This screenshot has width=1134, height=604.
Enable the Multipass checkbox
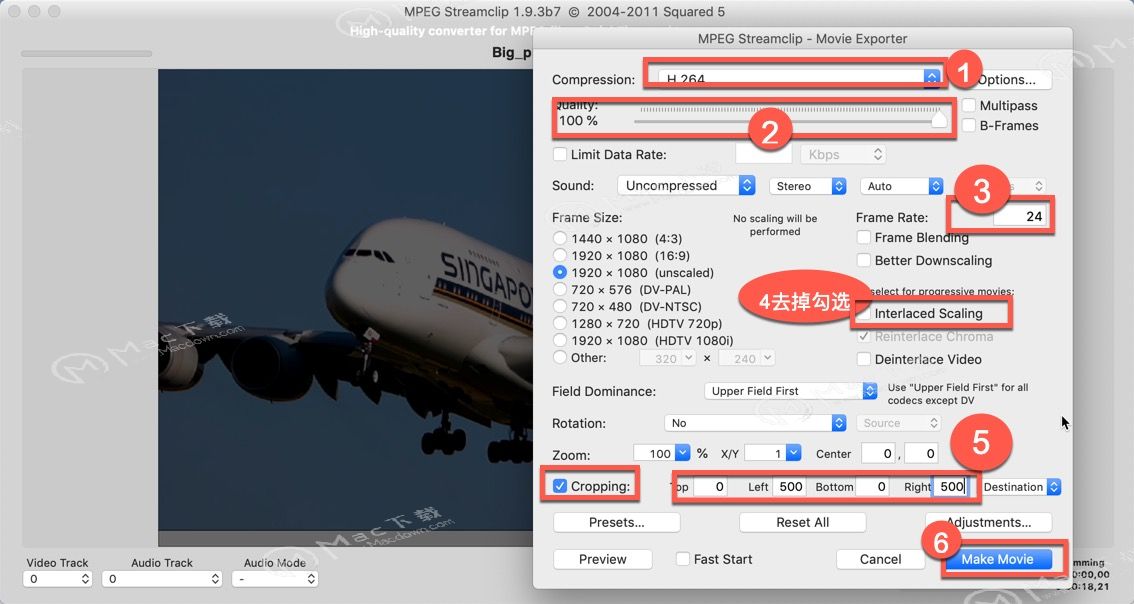(968, 106)
